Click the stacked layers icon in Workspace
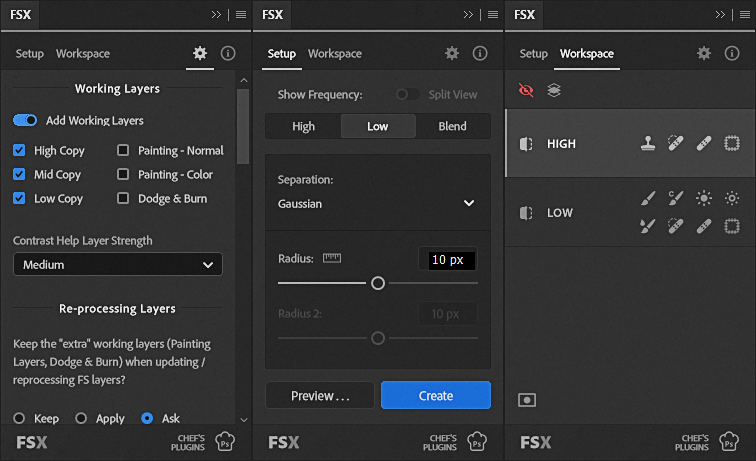The width and height of the screenshot is (756, 461). 554,90
